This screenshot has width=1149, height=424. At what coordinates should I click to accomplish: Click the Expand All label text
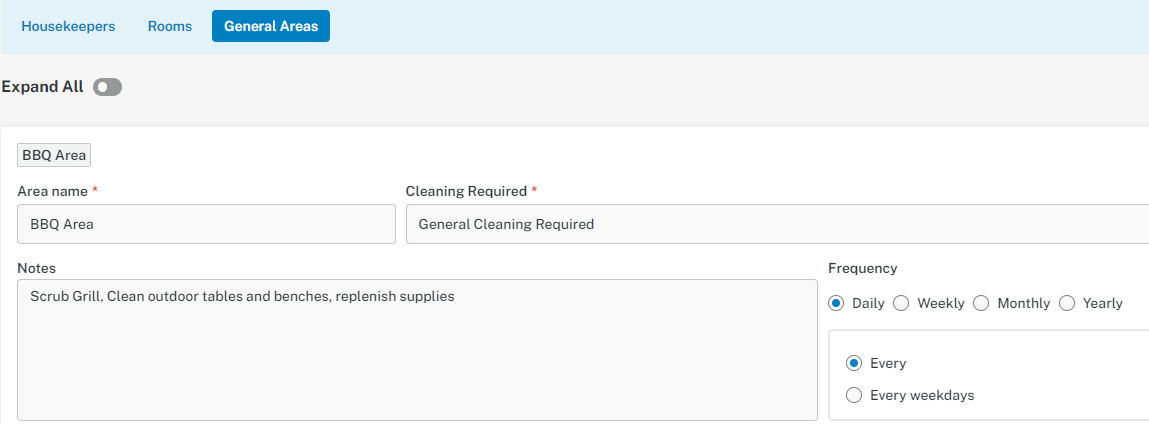point(43,86)
